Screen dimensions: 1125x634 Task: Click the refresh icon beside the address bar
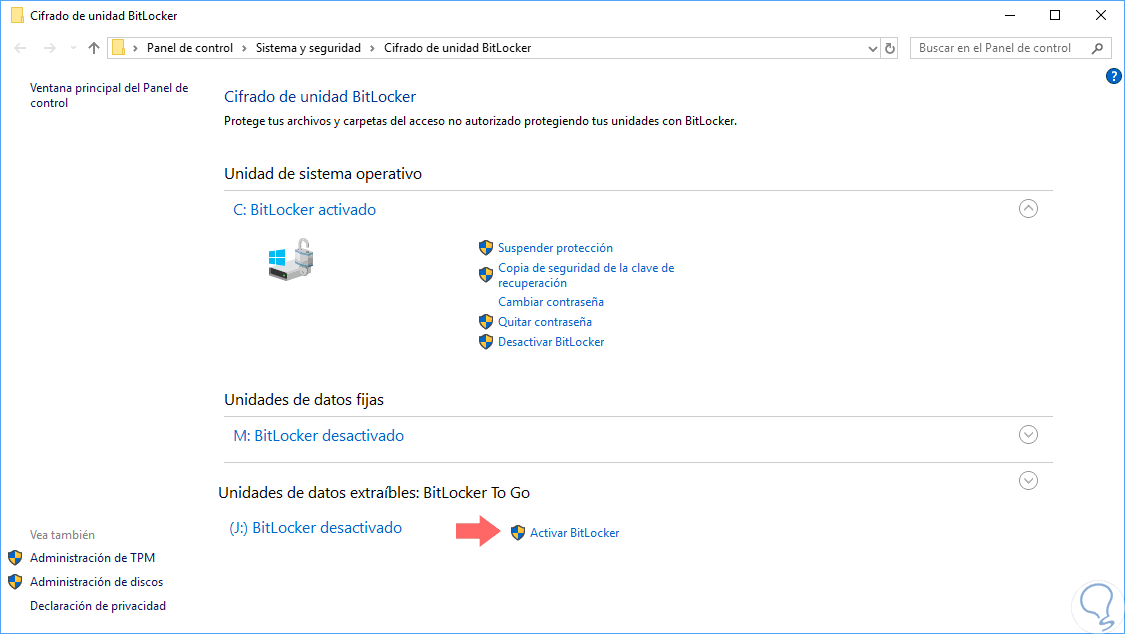tap(890, 48)
